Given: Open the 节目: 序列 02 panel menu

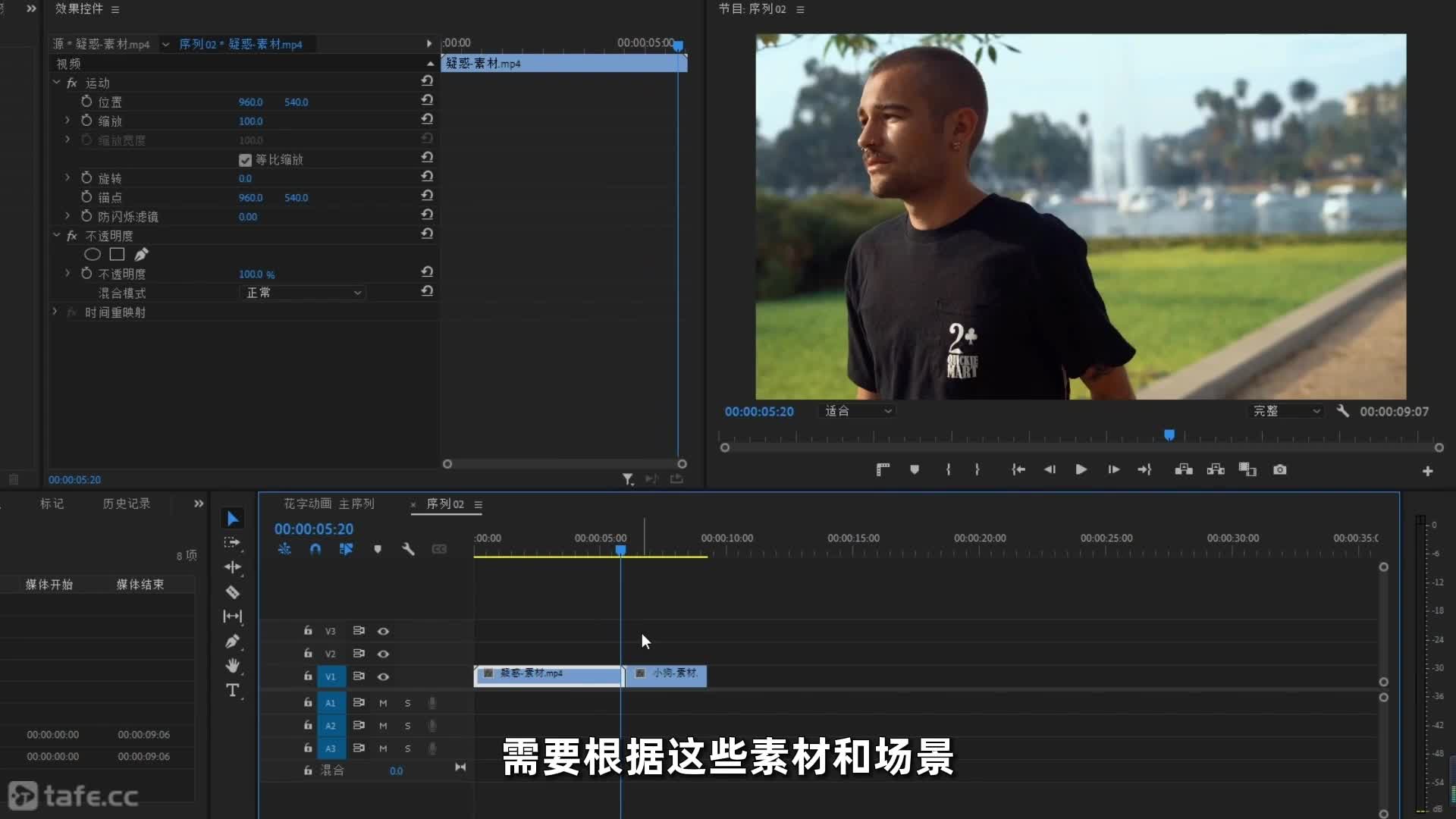Looking at the screenshot, I should tap(800, 10).
